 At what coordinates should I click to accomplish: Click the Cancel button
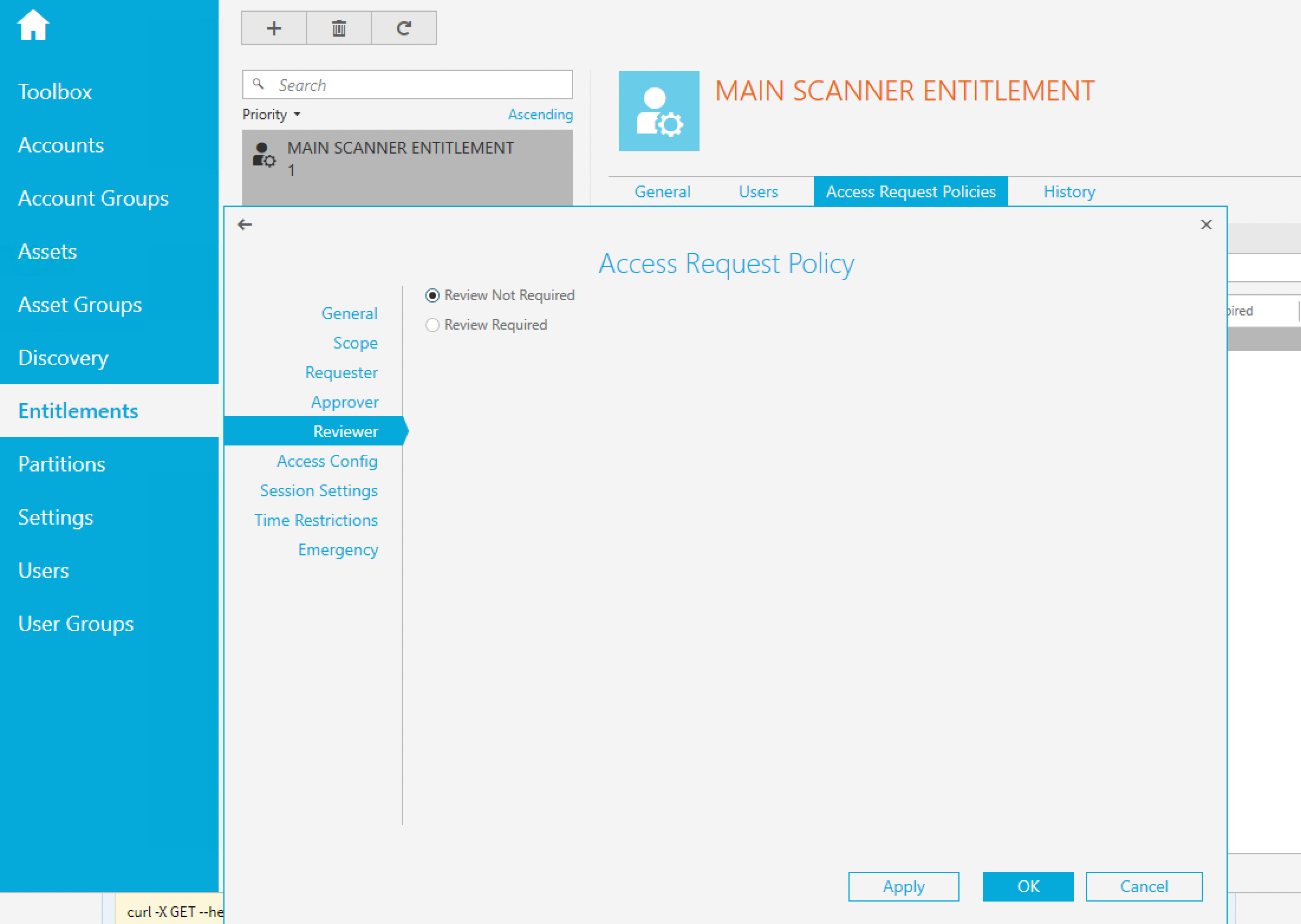pyautogui.click(x=1143, y=886)
